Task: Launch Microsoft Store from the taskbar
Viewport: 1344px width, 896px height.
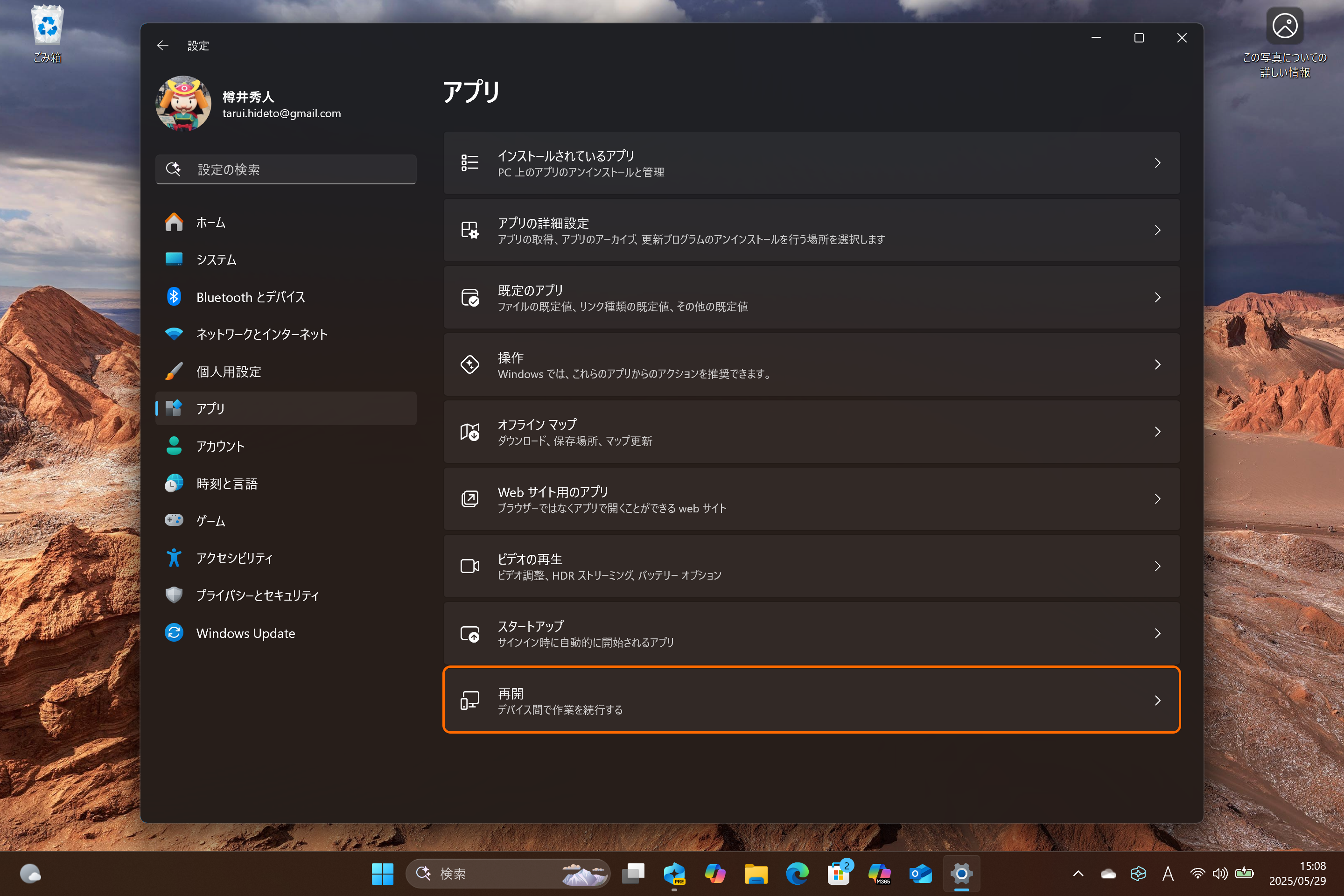Action: [838, 873]
